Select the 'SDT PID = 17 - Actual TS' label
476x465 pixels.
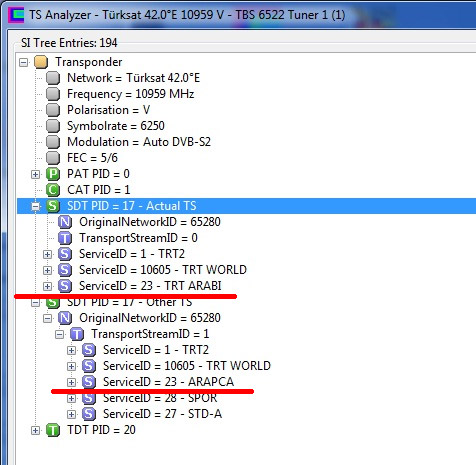click(132, 206)
